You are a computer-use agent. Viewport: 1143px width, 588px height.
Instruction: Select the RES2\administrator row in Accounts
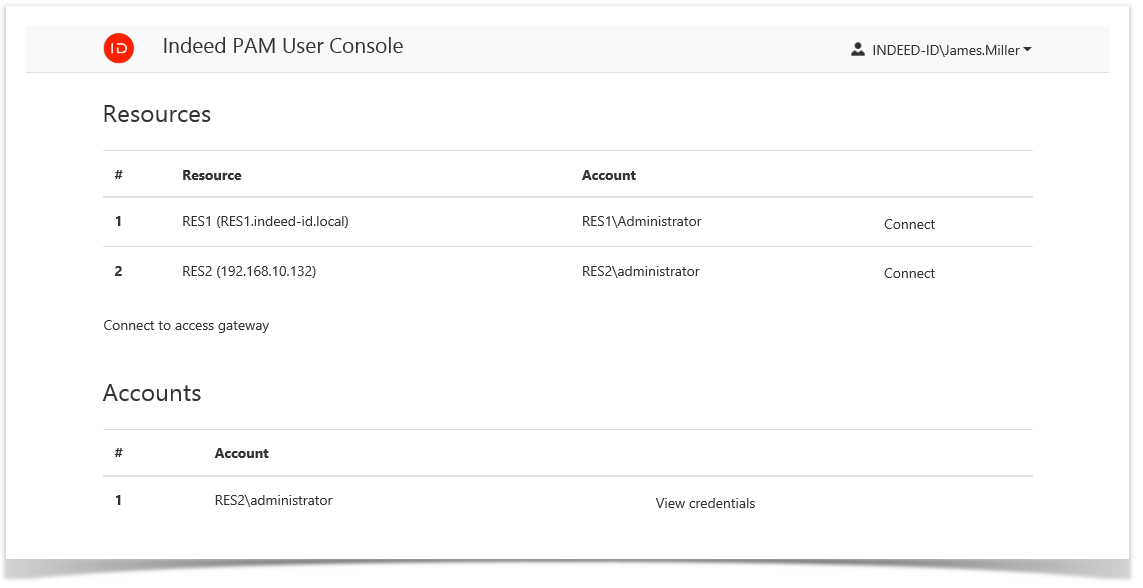point(273,500)
